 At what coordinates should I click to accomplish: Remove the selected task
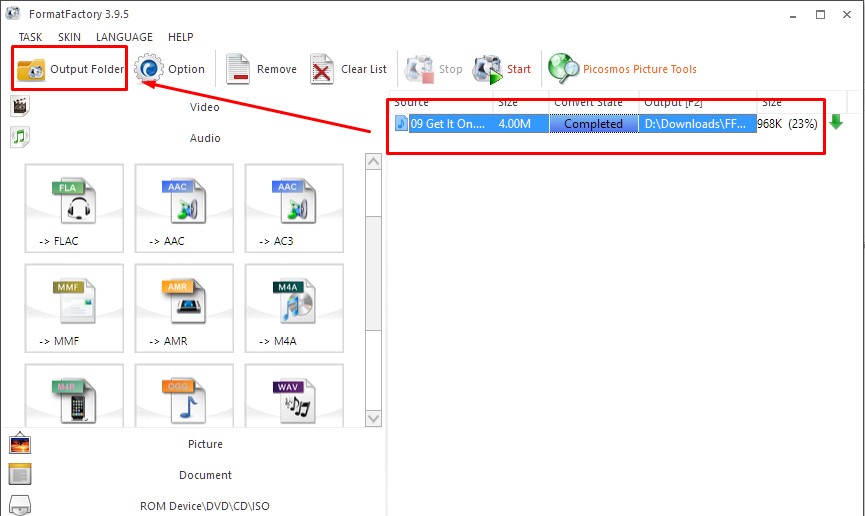pos(261,69)
